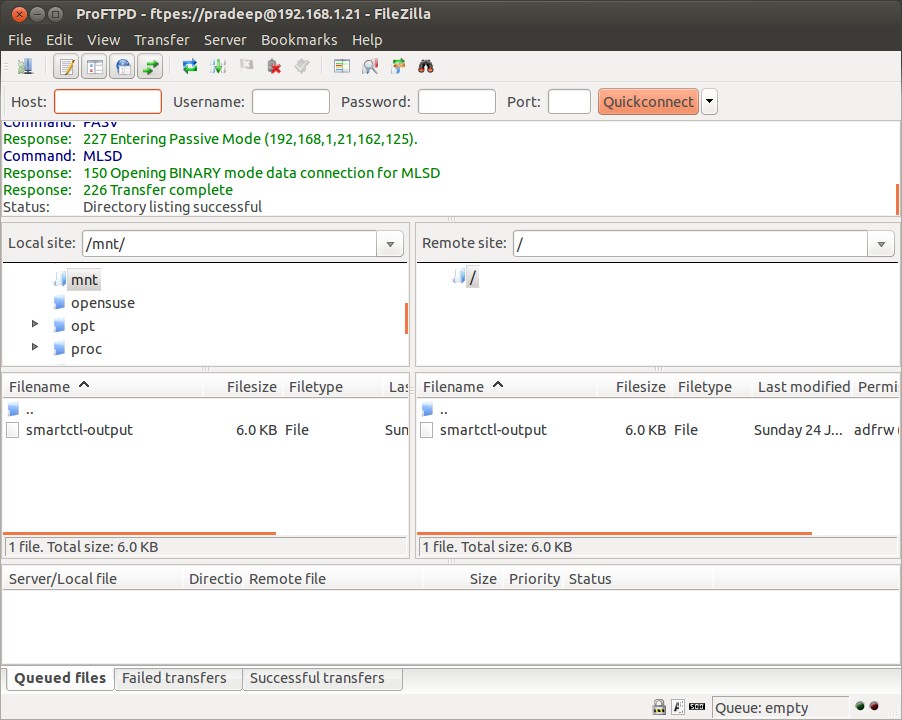Open the File menu
This screenshot has height=720, width=902.
click(x=20, y=40)
